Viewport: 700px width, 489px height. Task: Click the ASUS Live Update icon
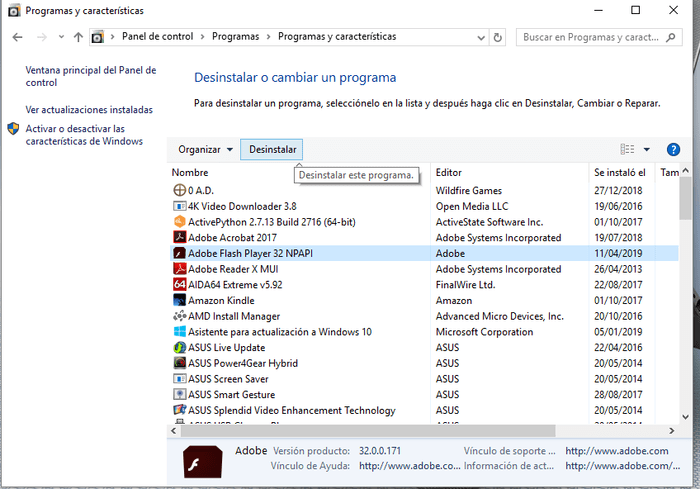[179, 347]
